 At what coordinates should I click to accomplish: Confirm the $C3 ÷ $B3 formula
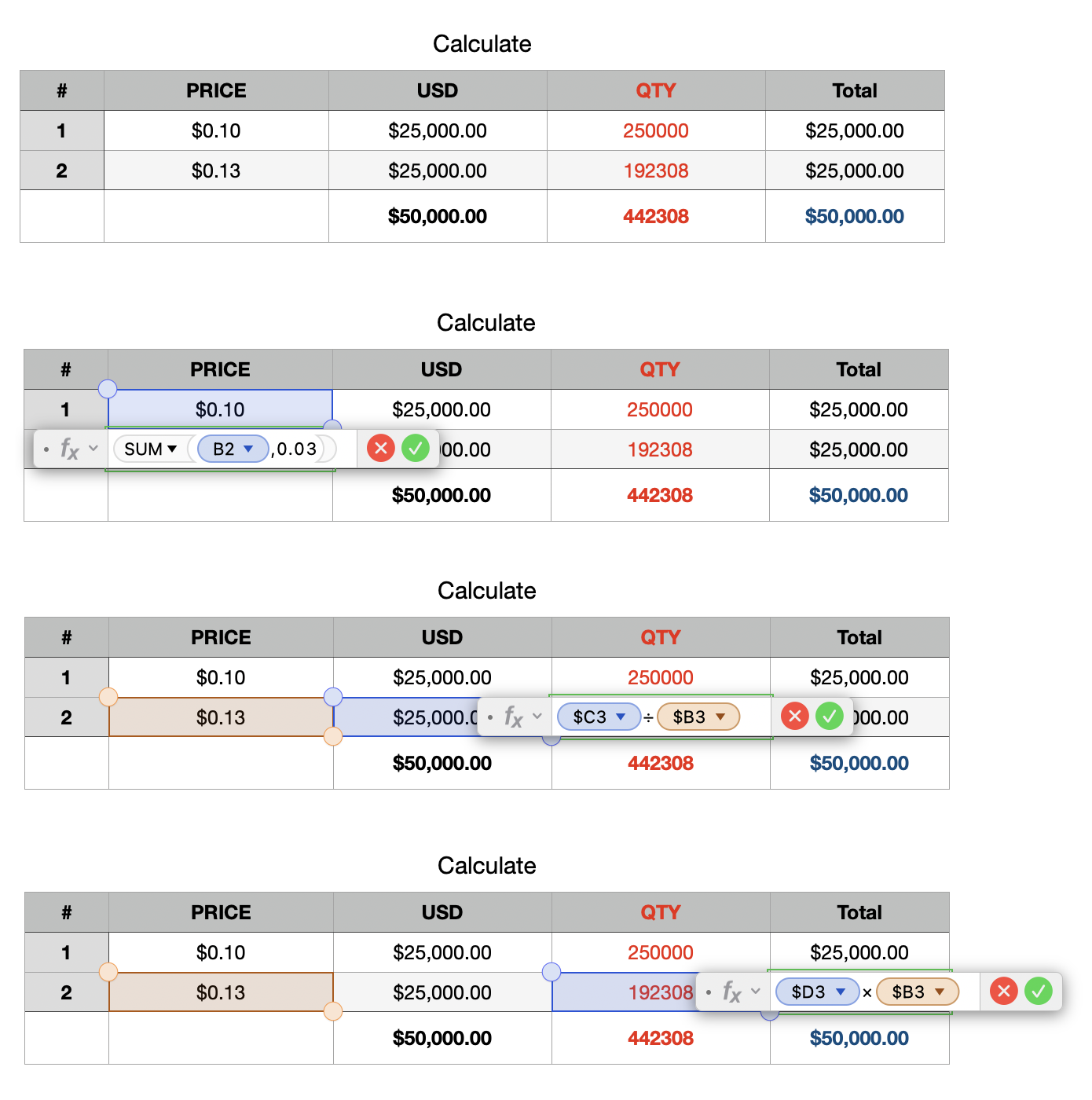[x=830, y=717]
